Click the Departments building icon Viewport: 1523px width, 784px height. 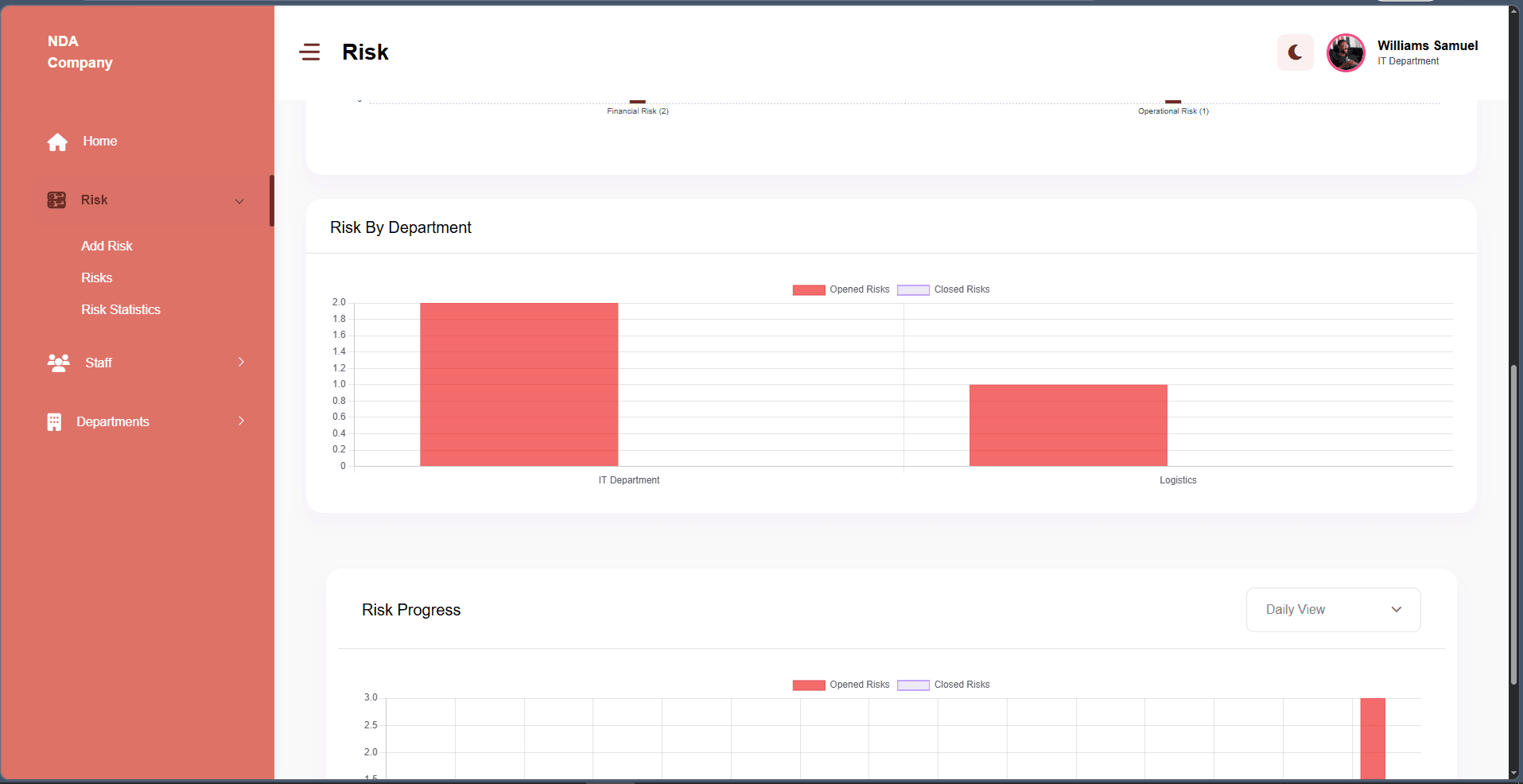coord(54,421)
